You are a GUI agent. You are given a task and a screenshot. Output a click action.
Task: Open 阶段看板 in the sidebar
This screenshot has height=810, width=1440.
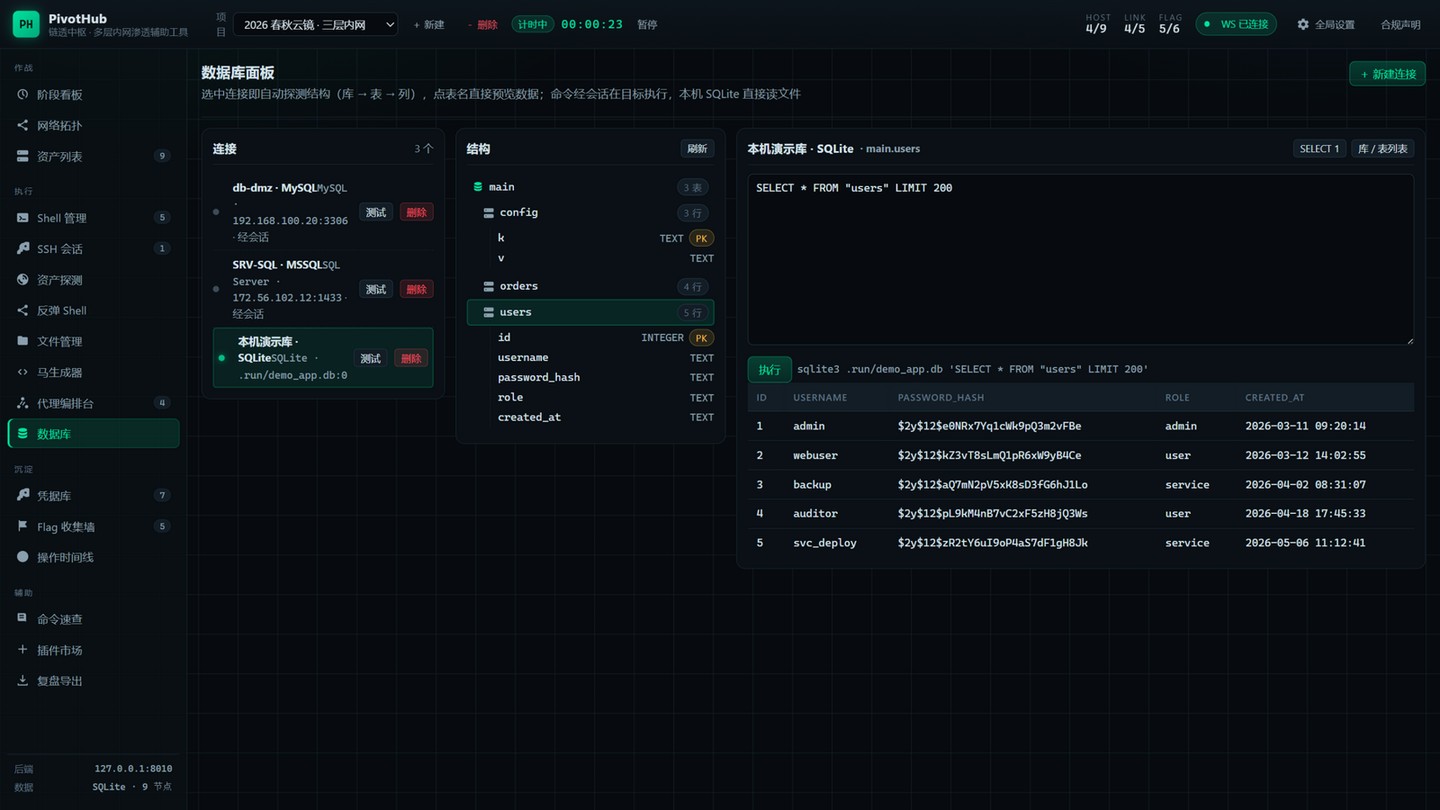coord(93,95)
